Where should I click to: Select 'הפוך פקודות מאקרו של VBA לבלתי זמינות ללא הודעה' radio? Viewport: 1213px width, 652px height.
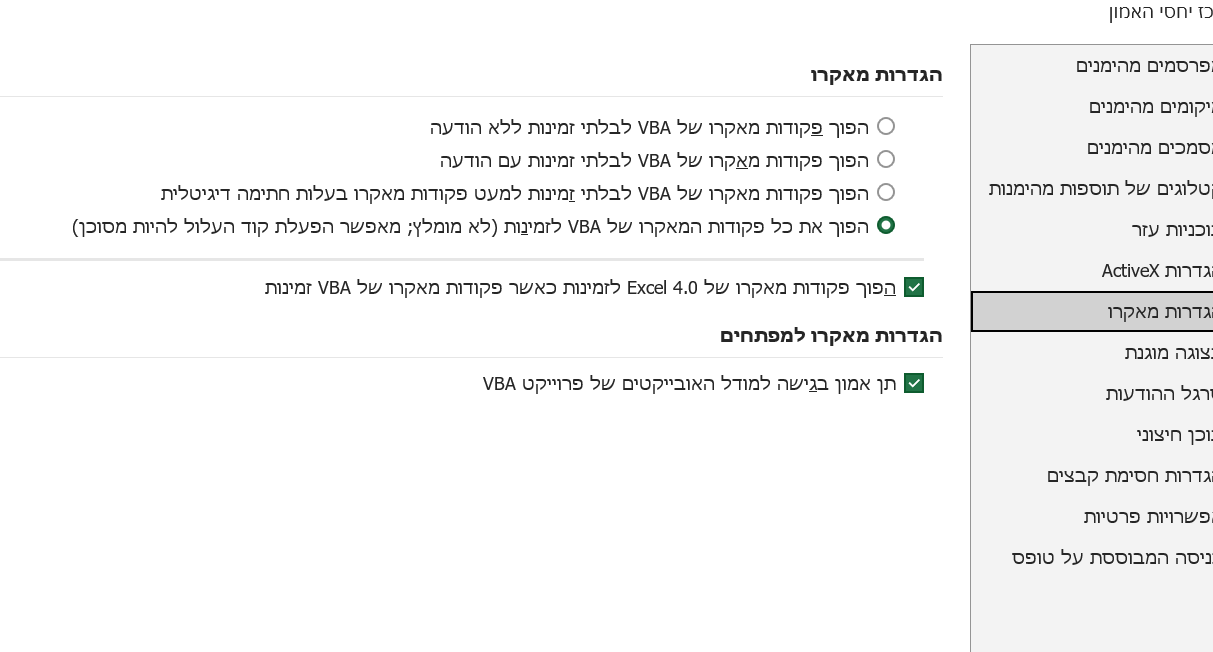tap(885, 127)
